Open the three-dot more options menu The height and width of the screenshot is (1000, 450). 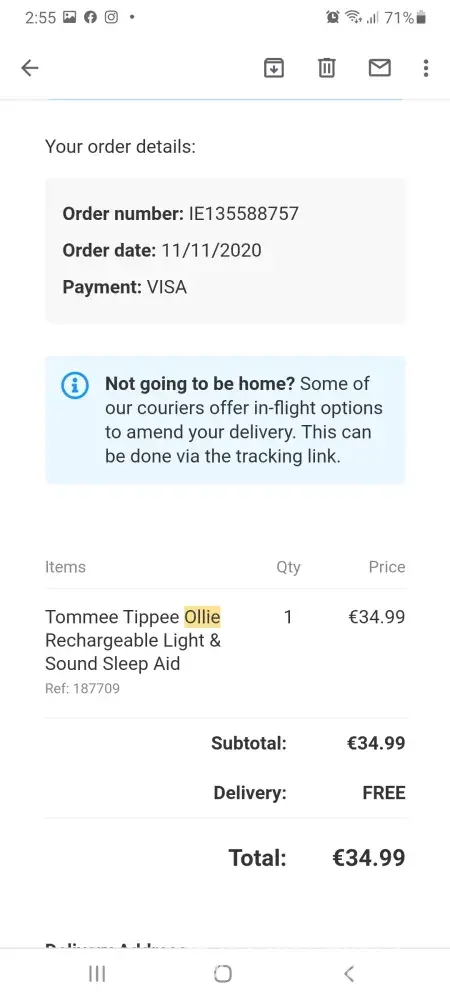click(426, 68)
